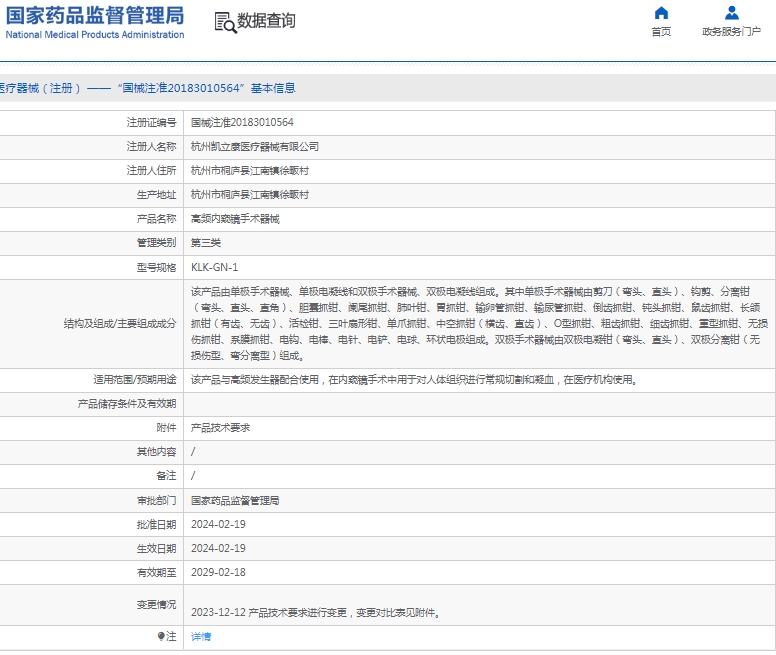Click the location pin icon beside 注

point(161,636)
